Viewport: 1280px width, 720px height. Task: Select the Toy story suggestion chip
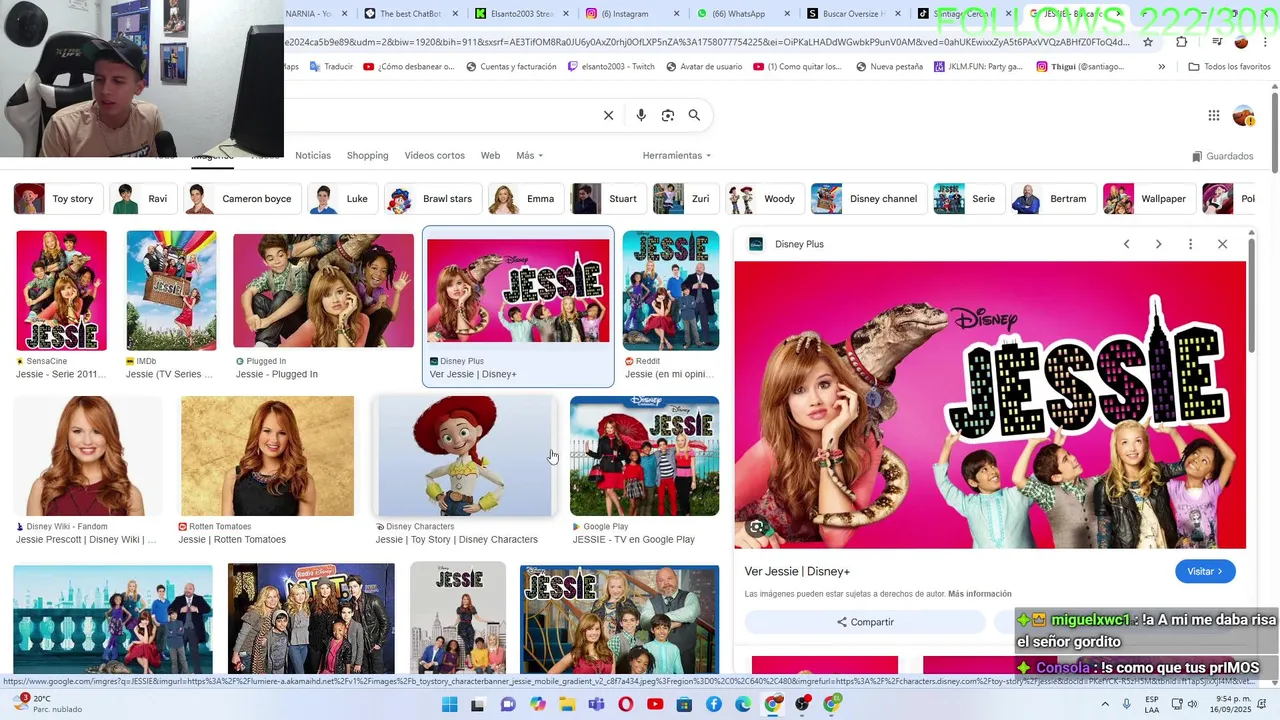pyautogui.click(x=58, y=199)
